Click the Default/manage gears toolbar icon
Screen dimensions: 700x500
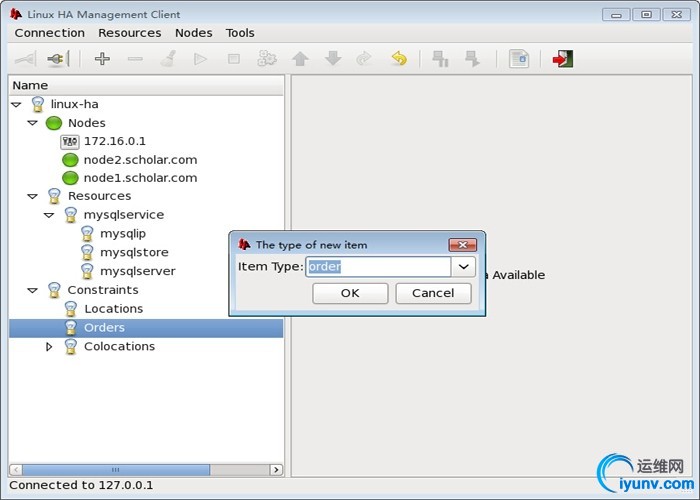pyautogui.click(x=267, y=59)
